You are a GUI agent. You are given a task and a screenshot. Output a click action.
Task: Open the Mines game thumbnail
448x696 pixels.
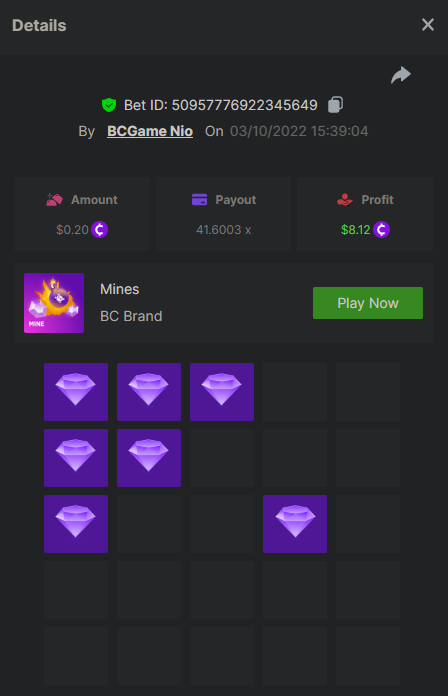(x=54, y=303)
